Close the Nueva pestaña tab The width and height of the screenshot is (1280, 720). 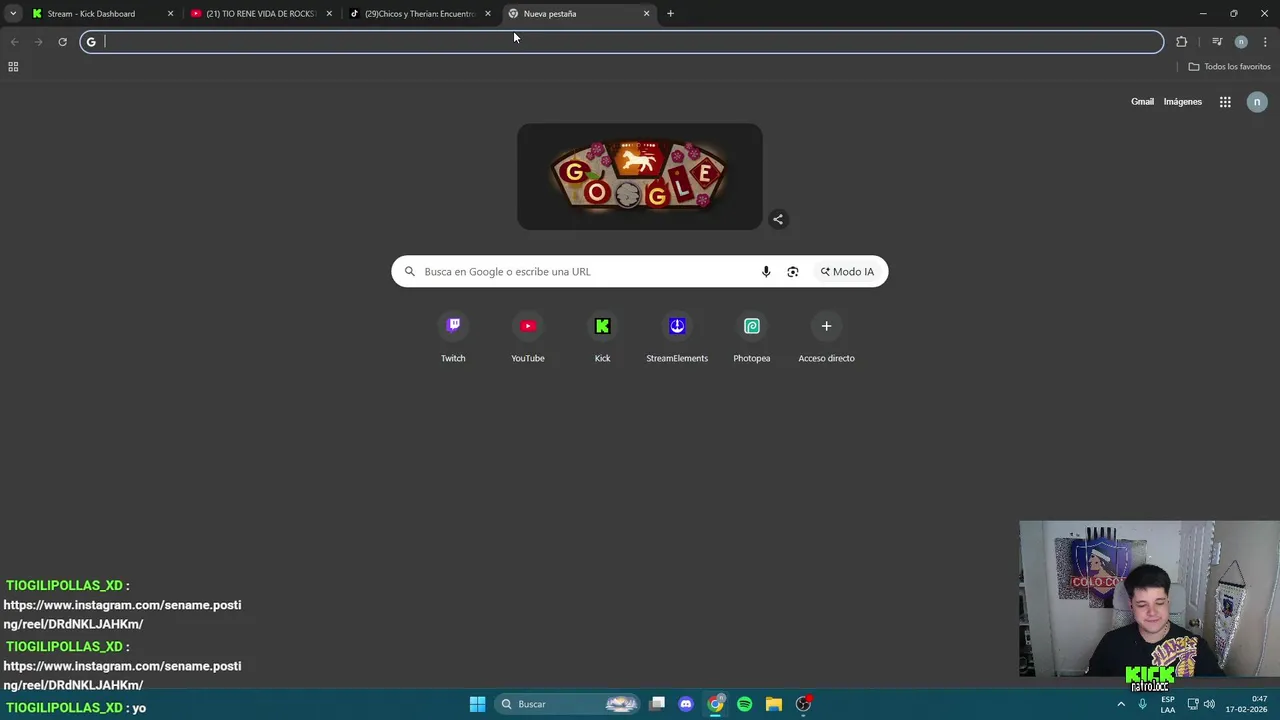647,14
